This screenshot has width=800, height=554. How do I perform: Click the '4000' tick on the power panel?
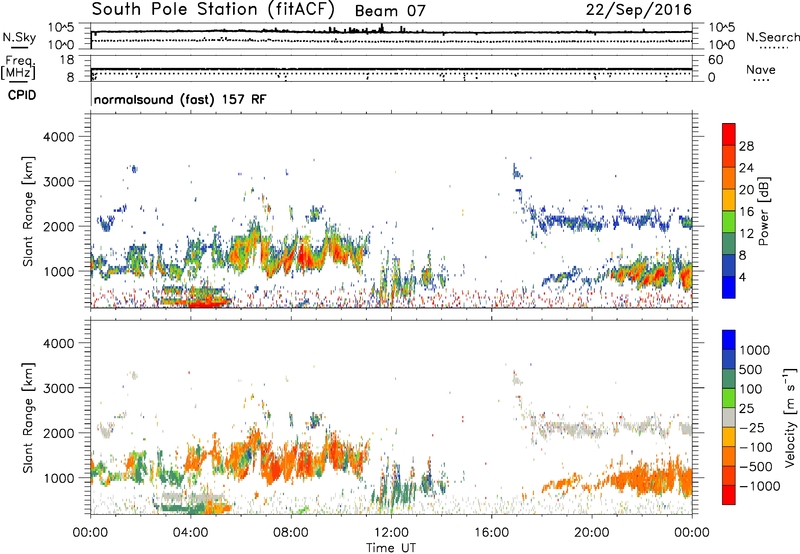click(x=58, y=137)
